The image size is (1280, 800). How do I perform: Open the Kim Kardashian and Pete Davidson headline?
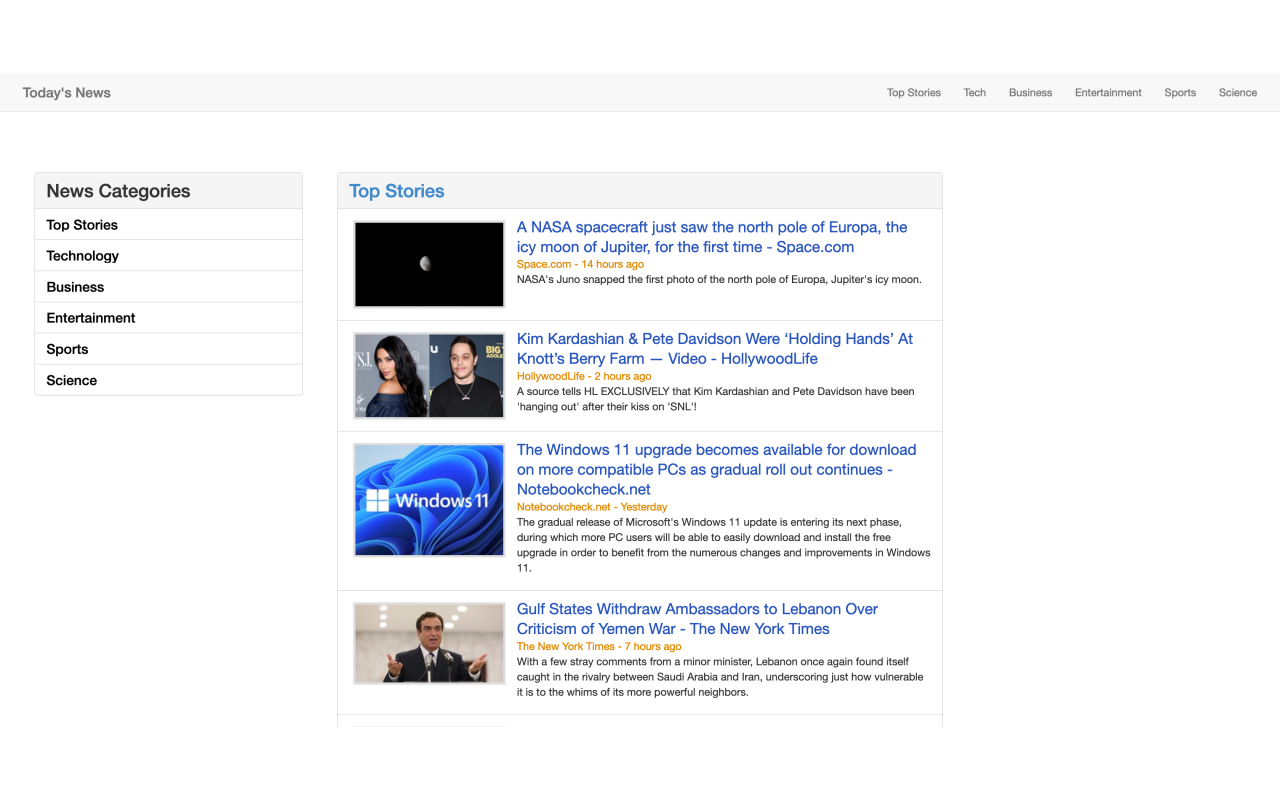(x=714, y=349)
